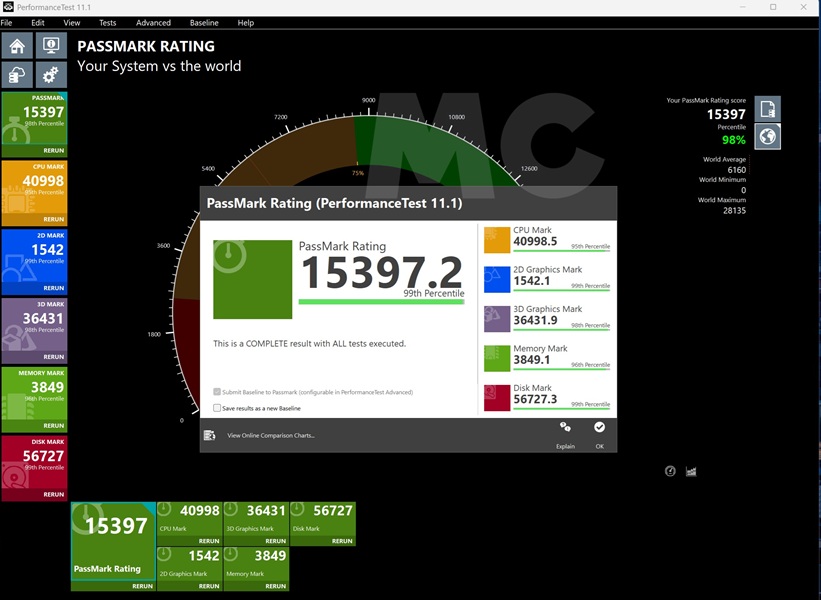Open the Edit menu
Viewport: 821px width, 600px height.
pyautogui.click(x=38, y=23)
